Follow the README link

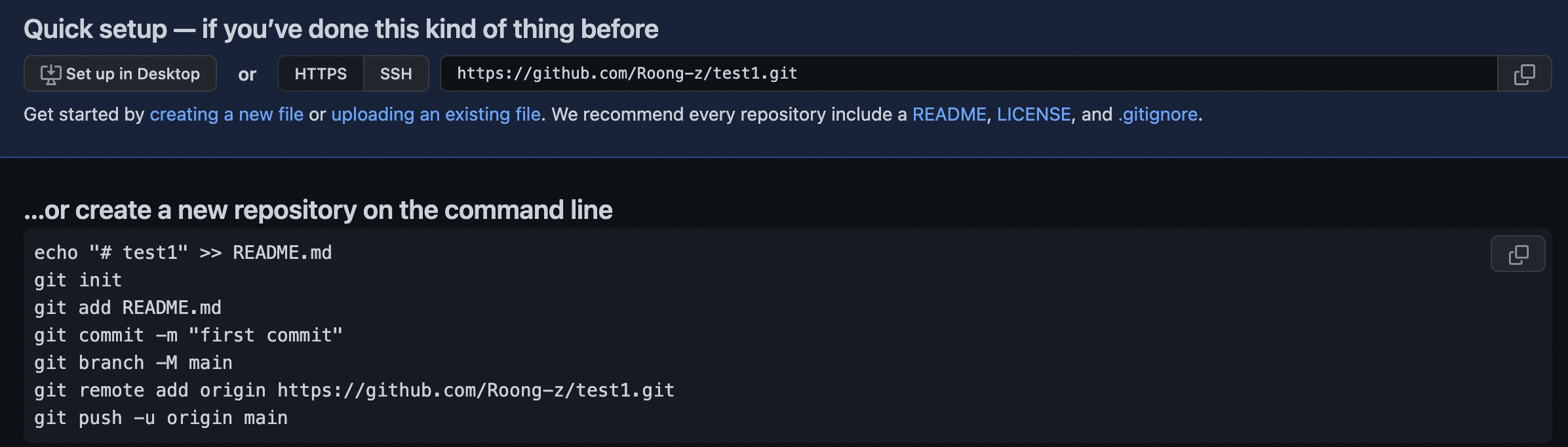pyautogui.click(x=949, y=115)
